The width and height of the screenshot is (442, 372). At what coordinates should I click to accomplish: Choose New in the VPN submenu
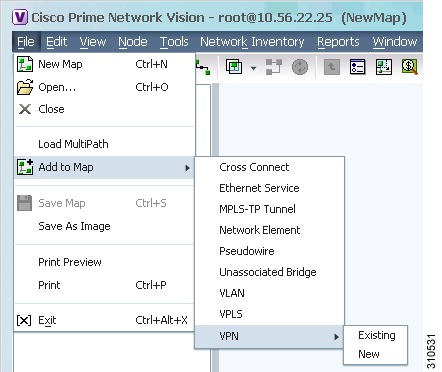coord(369,354)
